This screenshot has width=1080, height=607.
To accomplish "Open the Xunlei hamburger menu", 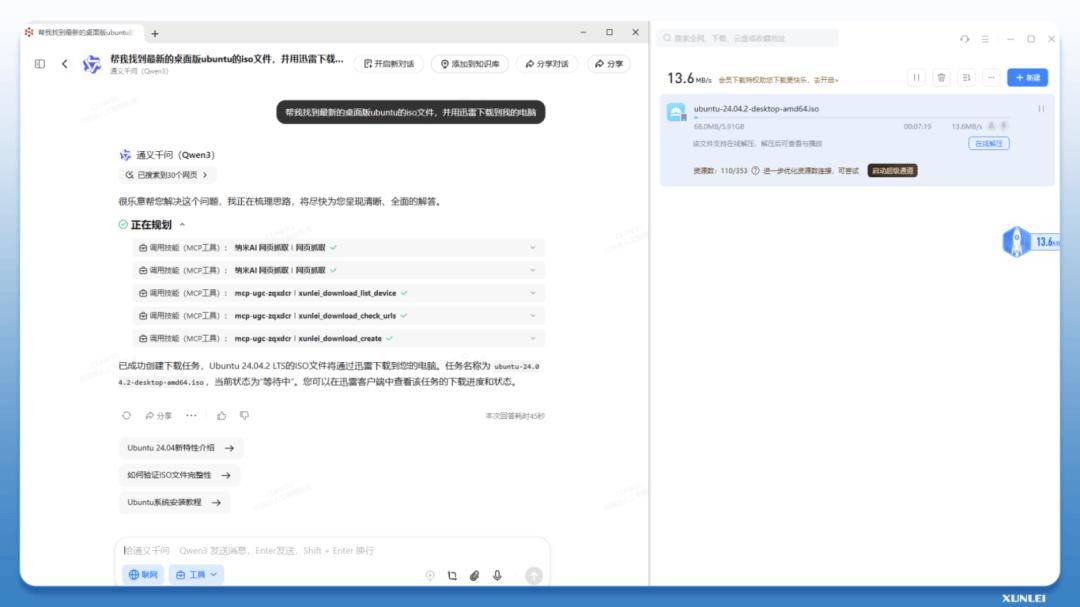I will coord(985,39).
